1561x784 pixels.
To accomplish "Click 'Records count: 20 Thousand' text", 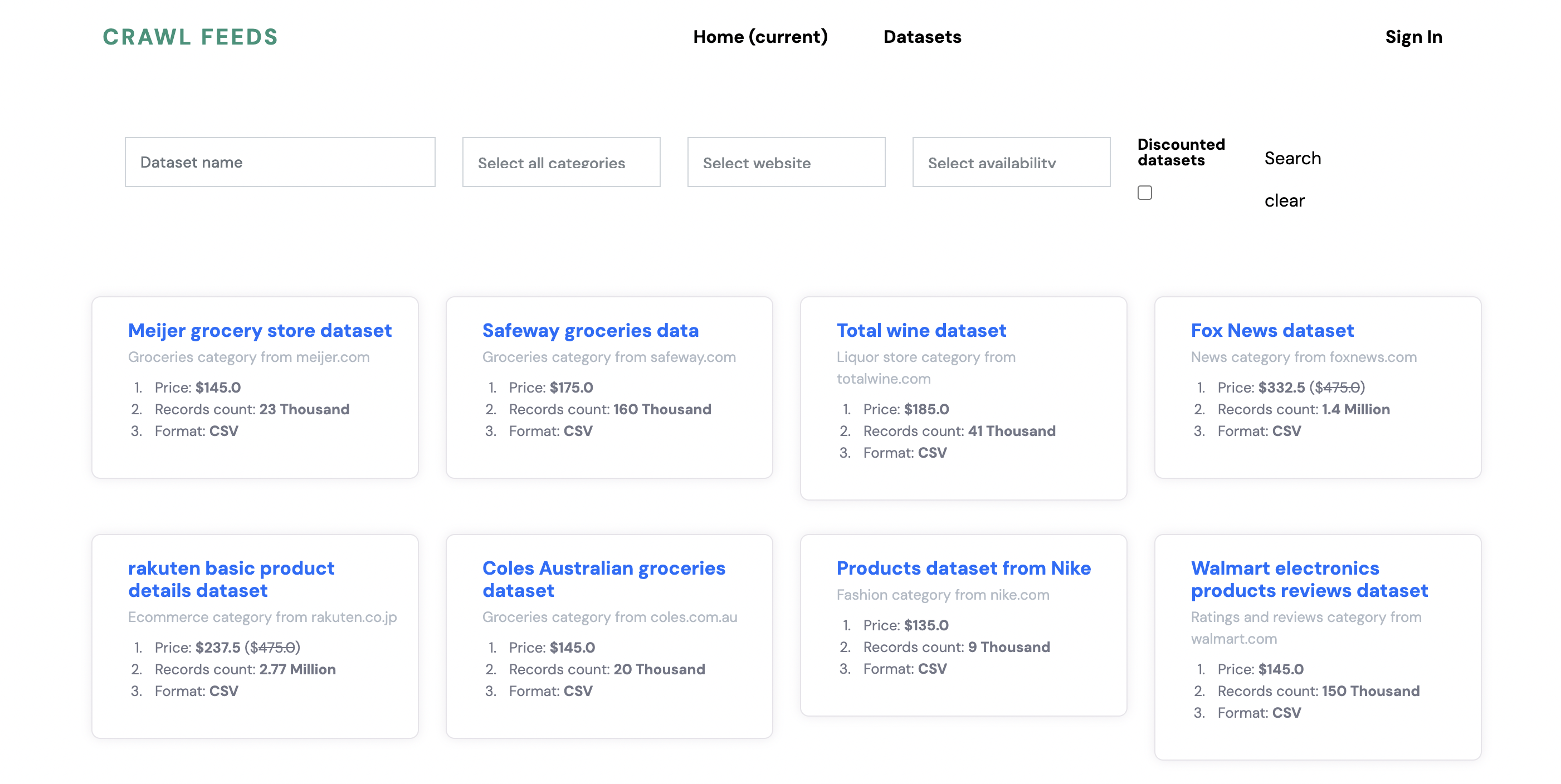I will [607, 669].
